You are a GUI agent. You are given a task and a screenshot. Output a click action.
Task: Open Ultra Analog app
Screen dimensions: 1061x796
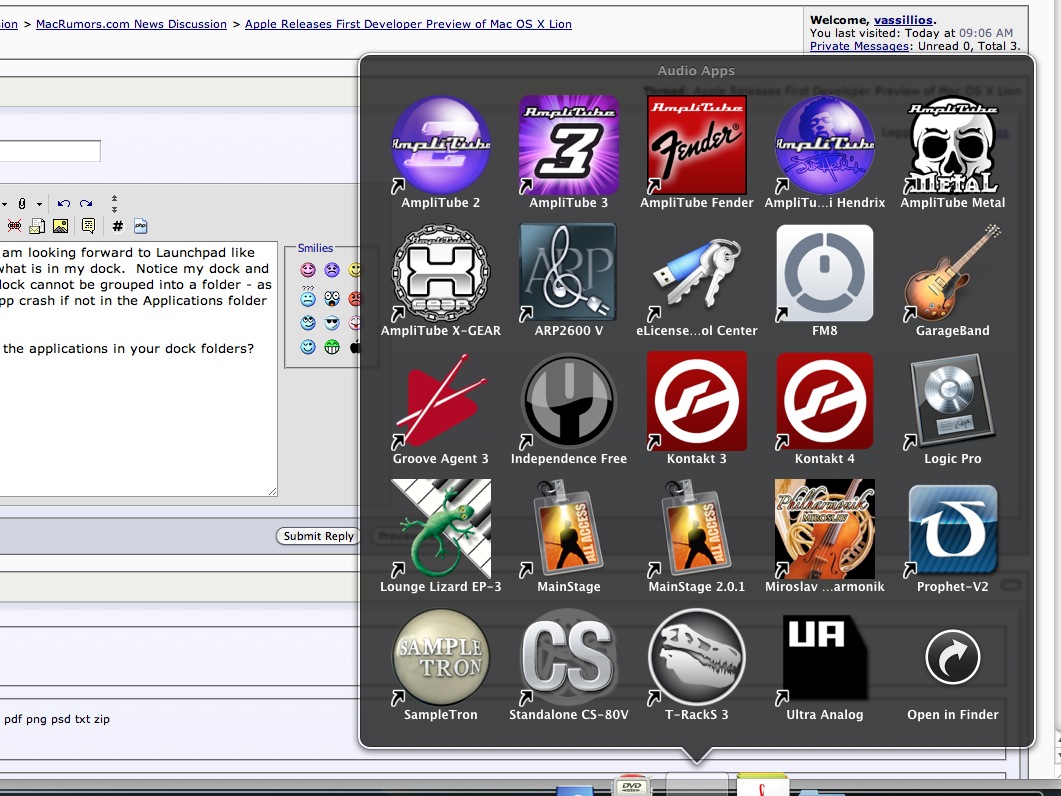[x=824, y=657]
